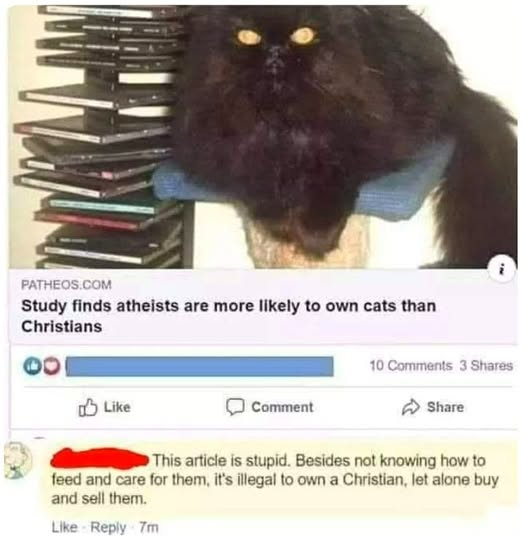
Task: Click the thumbs-up Like icon
Action: tap(88, 407)
